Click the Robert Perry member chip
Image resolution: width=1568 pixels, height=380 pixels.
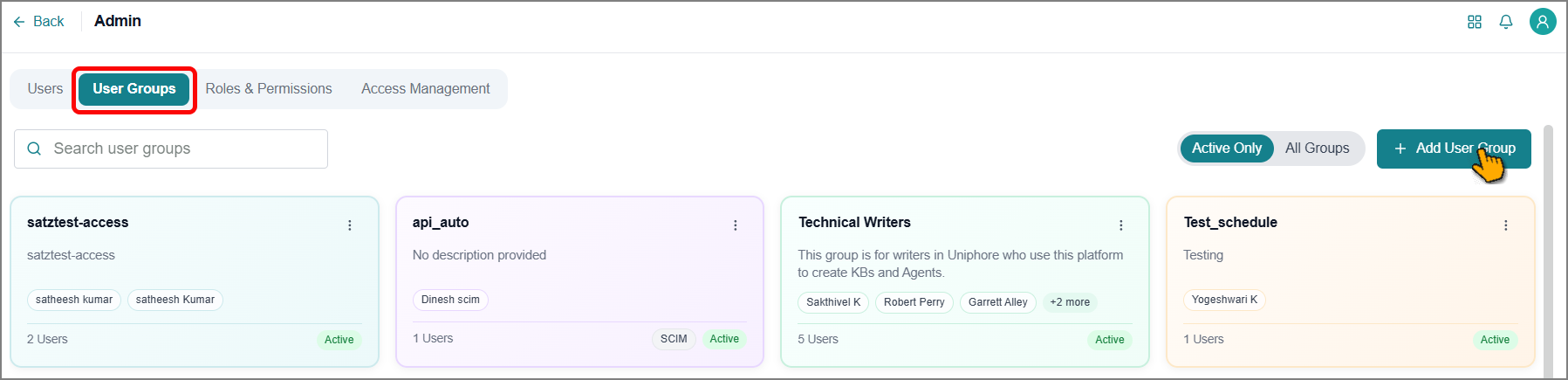[x=914, y=302]
